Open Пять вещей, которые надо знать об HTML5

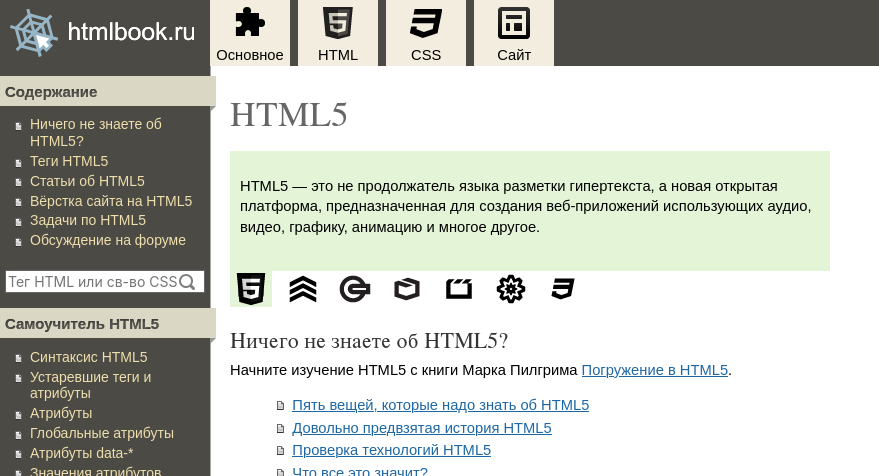(x=441, y=405)
